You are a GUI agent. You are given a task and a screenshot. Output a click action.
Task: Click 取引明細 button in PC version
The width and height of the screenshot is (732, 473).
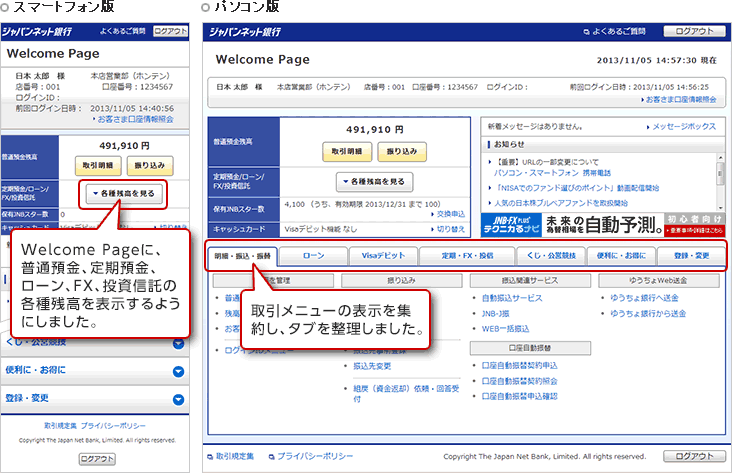point(347,152)
